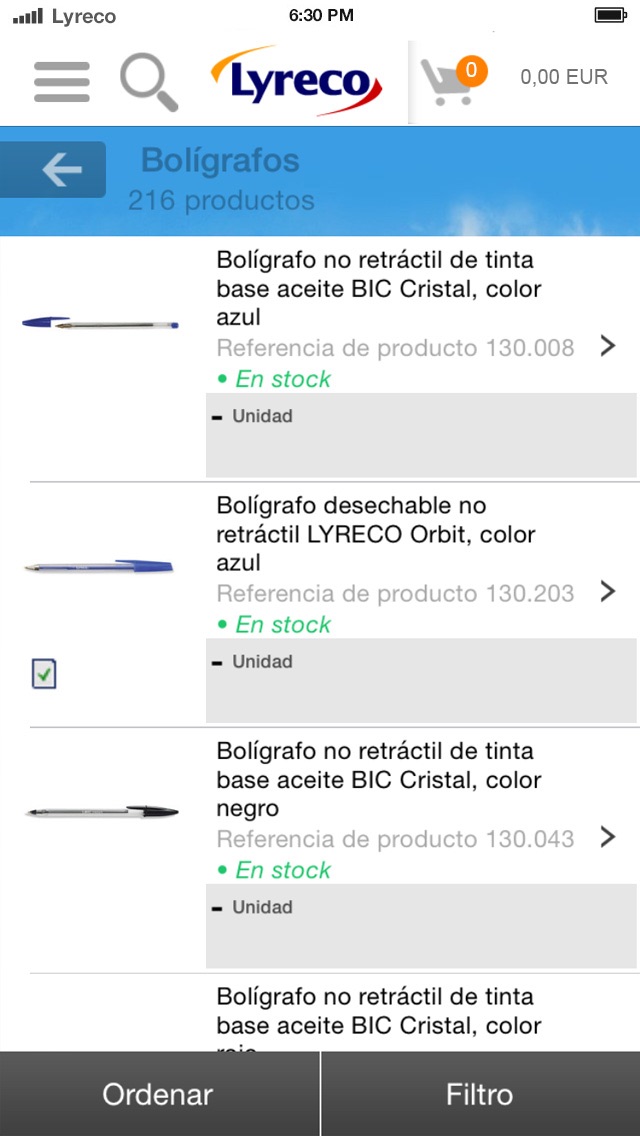The image size is (640, 1136).
Task: Tap the cart total 0,00 EUR
Action: (x=564, y=77)
